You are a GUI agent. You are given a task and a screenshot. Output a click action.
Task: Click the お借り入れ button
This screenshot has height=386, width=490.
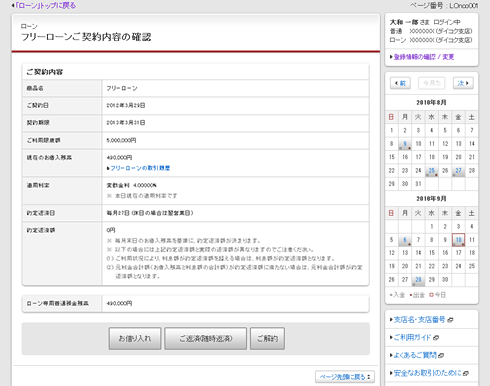point(135,338)
